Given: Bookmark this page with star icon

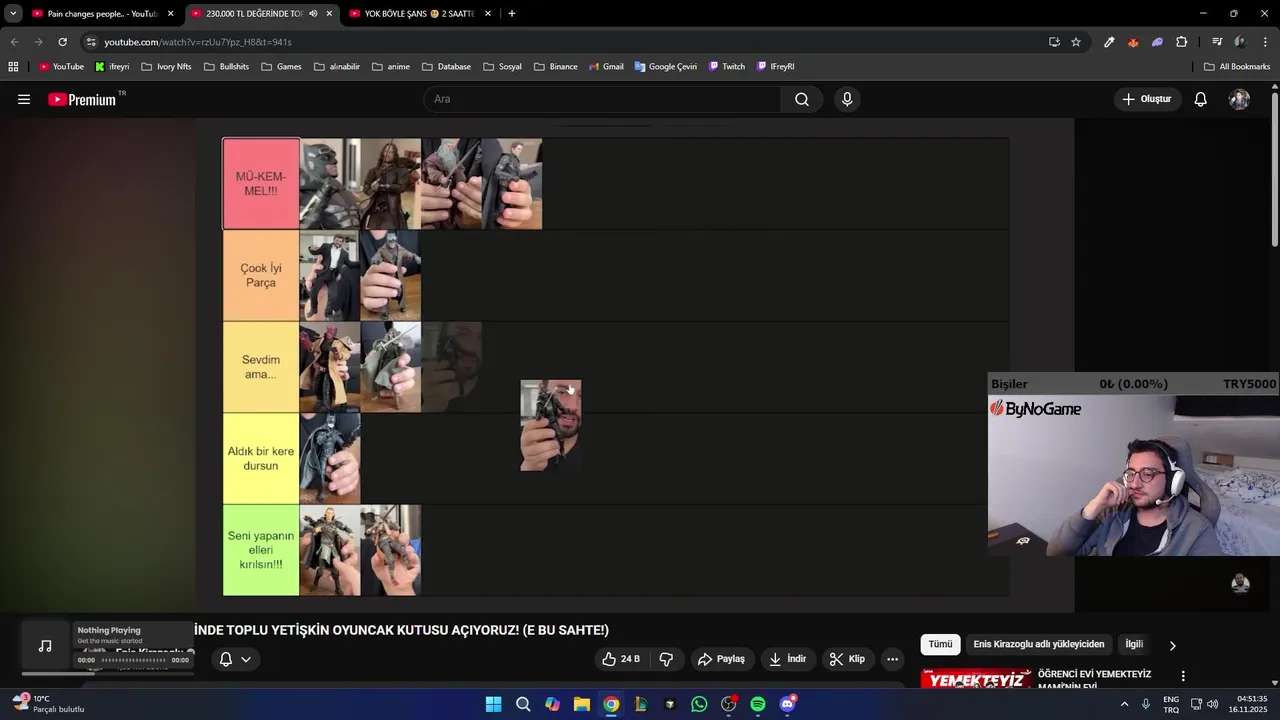Looking at the screenshot, I should point(1076,42).
